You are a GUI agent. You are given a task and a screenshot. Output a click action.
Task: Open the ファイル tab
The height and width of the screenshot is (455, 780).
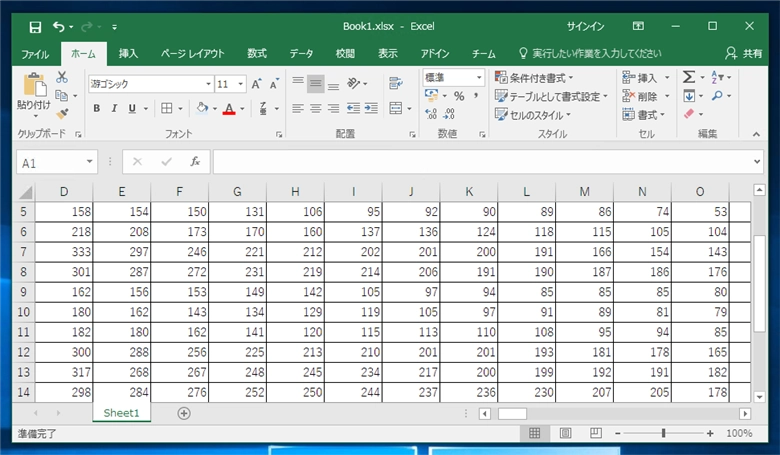click(35, 54)
